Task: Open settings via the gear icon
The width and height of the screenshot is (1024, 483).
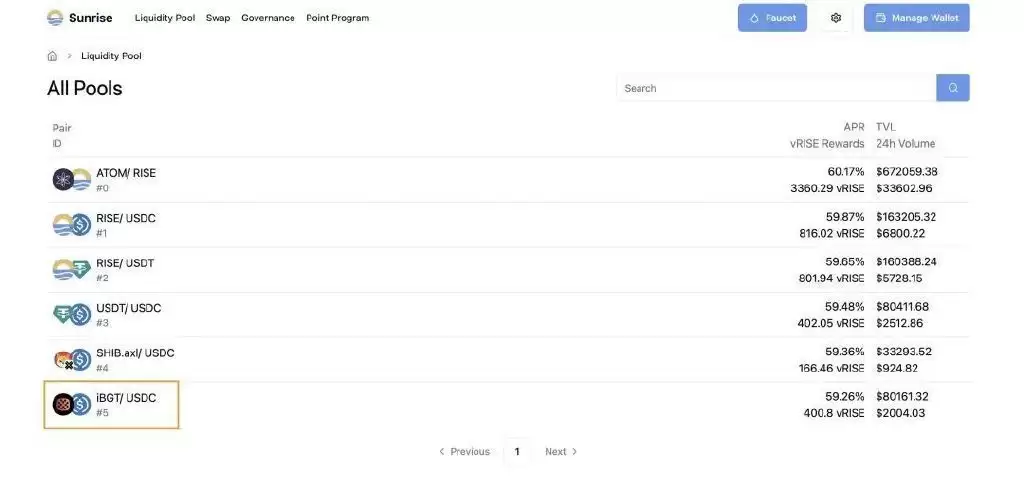Action: (x=836, y=18)
